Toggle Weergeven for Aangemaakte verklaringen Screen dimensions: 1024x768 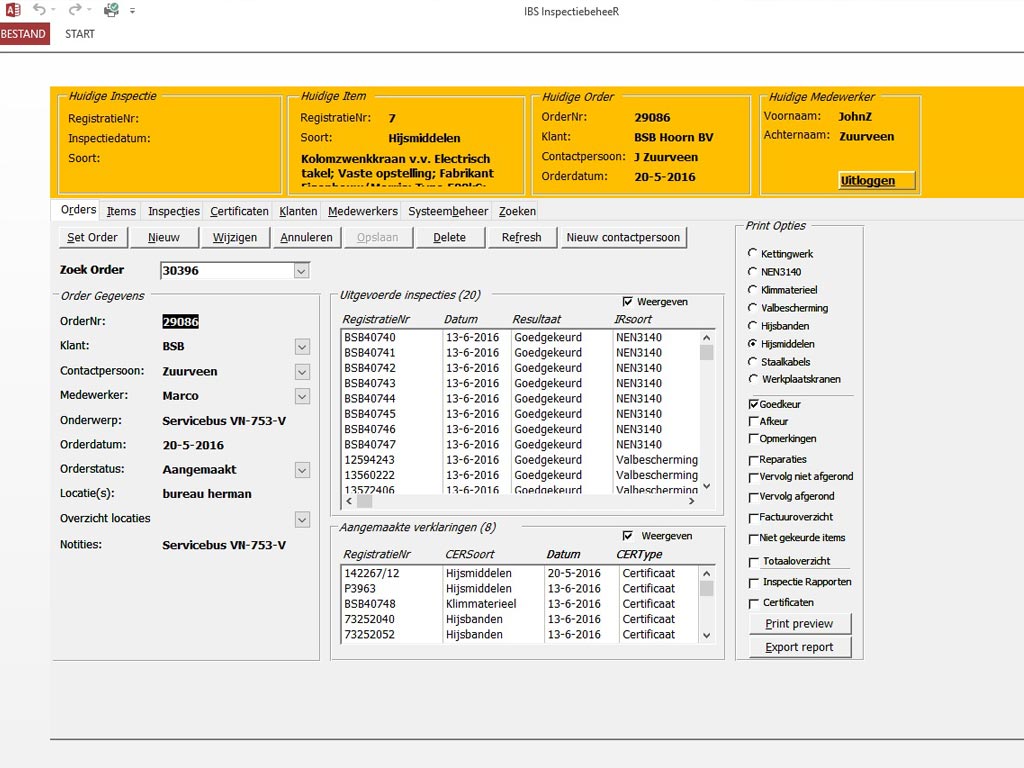point(628,536)
